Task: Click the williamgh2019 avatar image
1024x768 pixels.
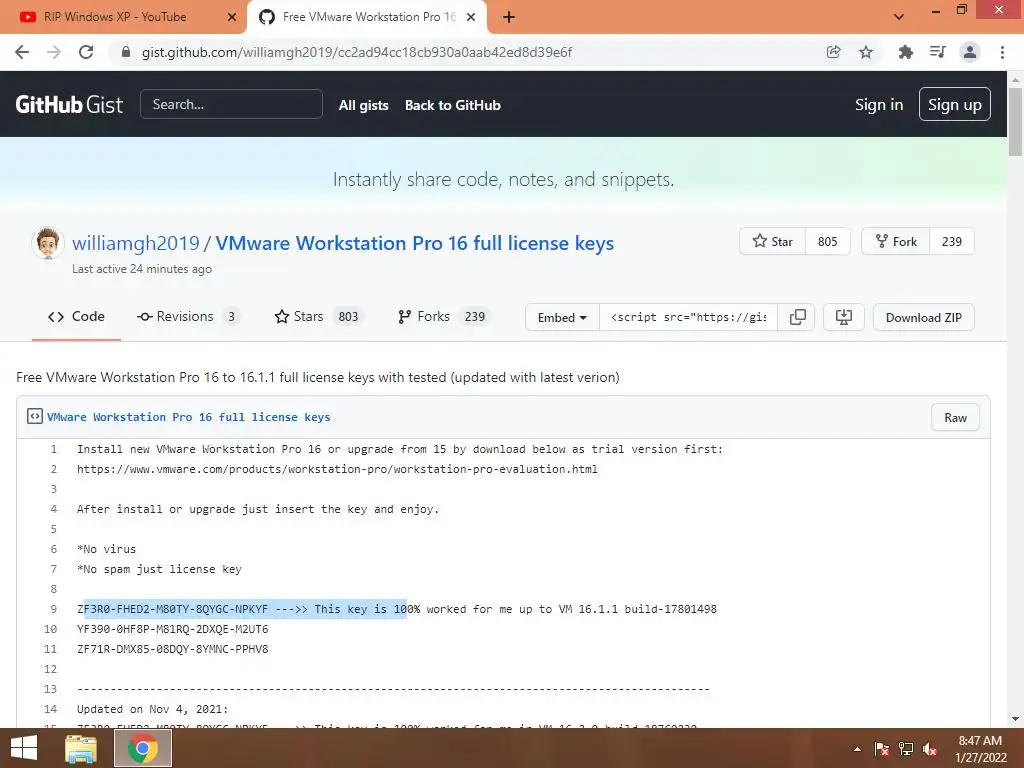Action: pos(48,243)
